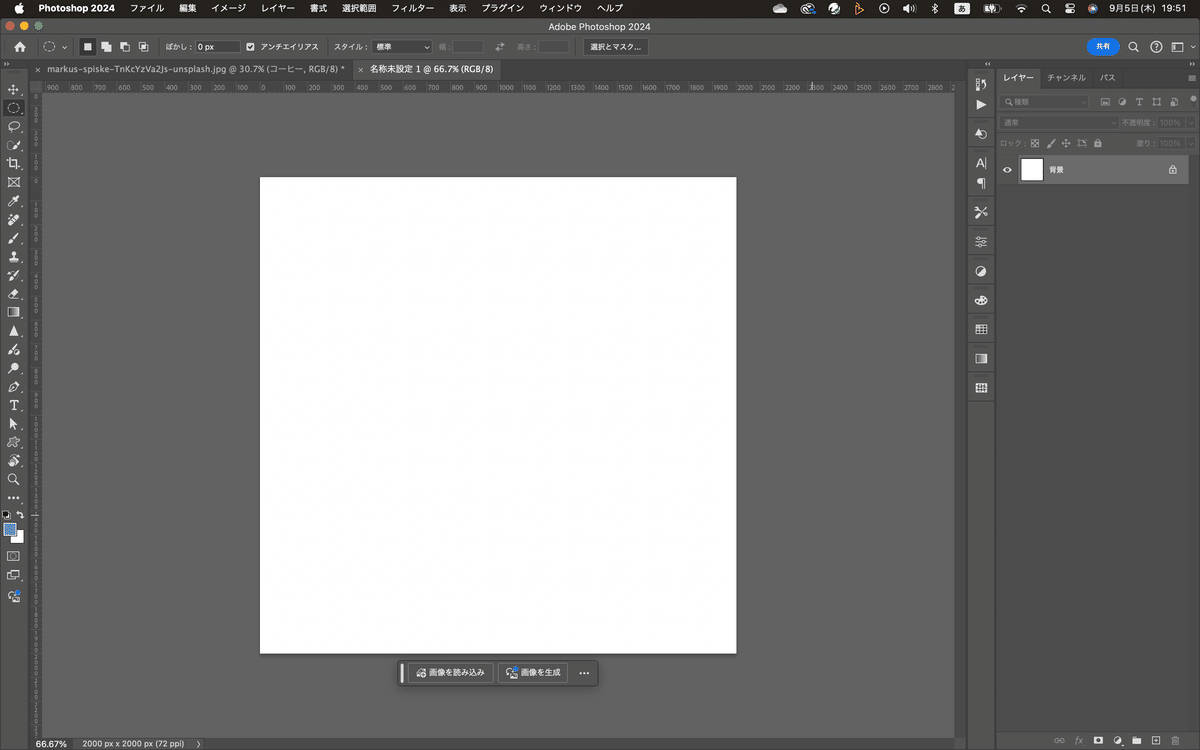The image size is (1200, 750).
Task: Click the Home button in options bar
Action: [x=20, y=47]
